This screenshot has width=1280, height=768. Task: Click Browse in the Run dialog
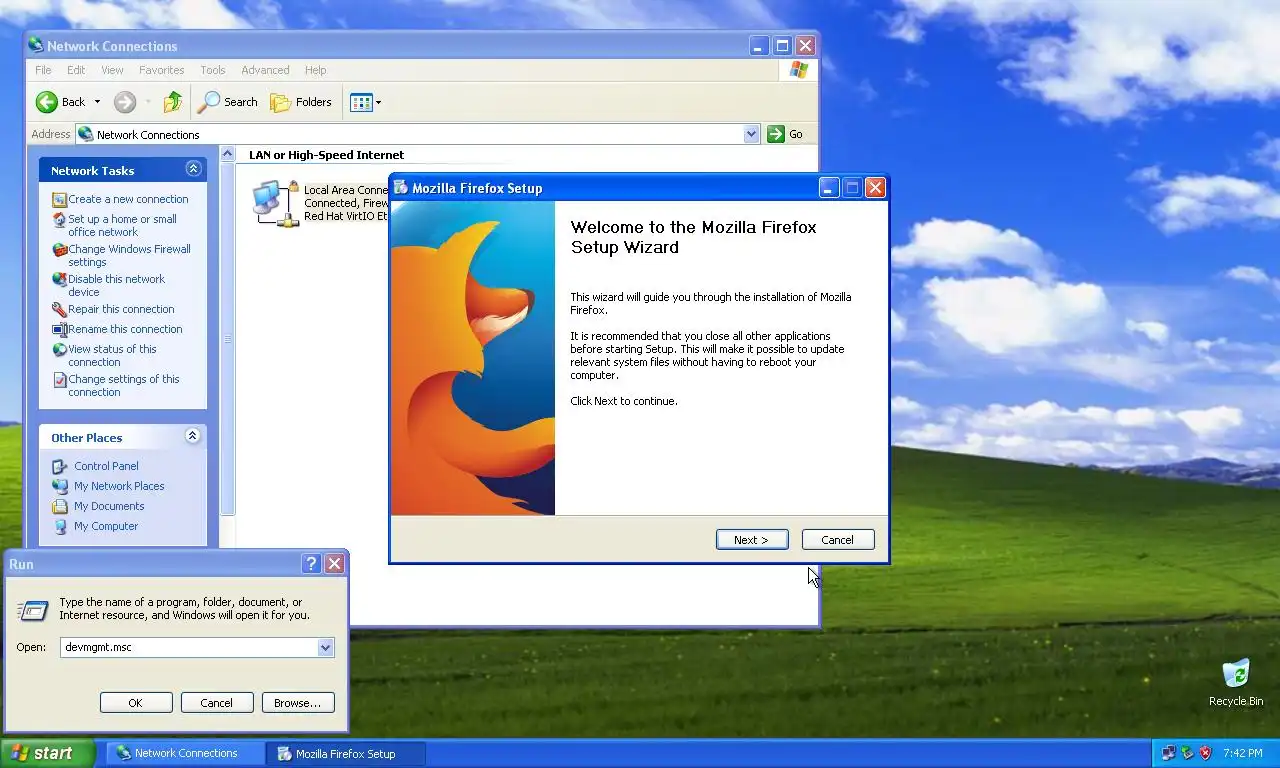coord(298,703)
